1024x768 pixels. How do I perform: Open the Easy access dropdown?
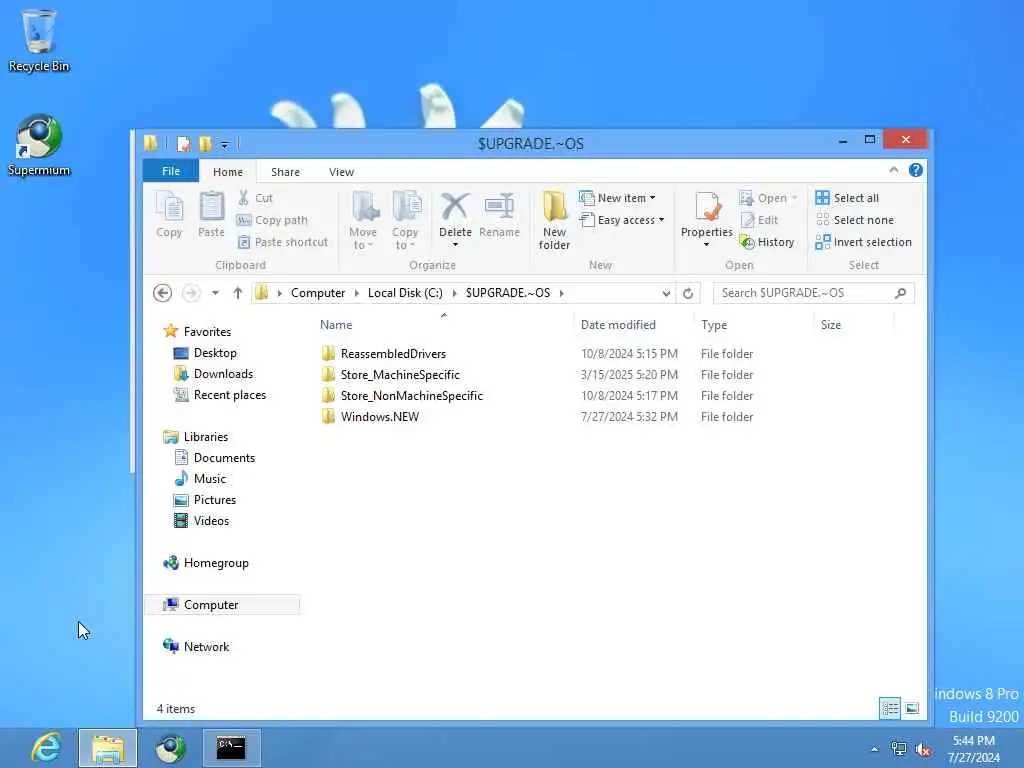click(622, 220)
